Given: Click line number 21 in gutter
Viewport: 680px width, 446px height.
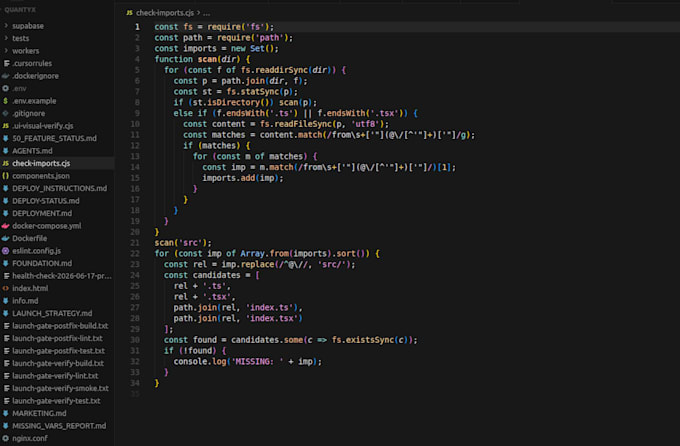Looking at the screenshot, I should click(135, 243).
